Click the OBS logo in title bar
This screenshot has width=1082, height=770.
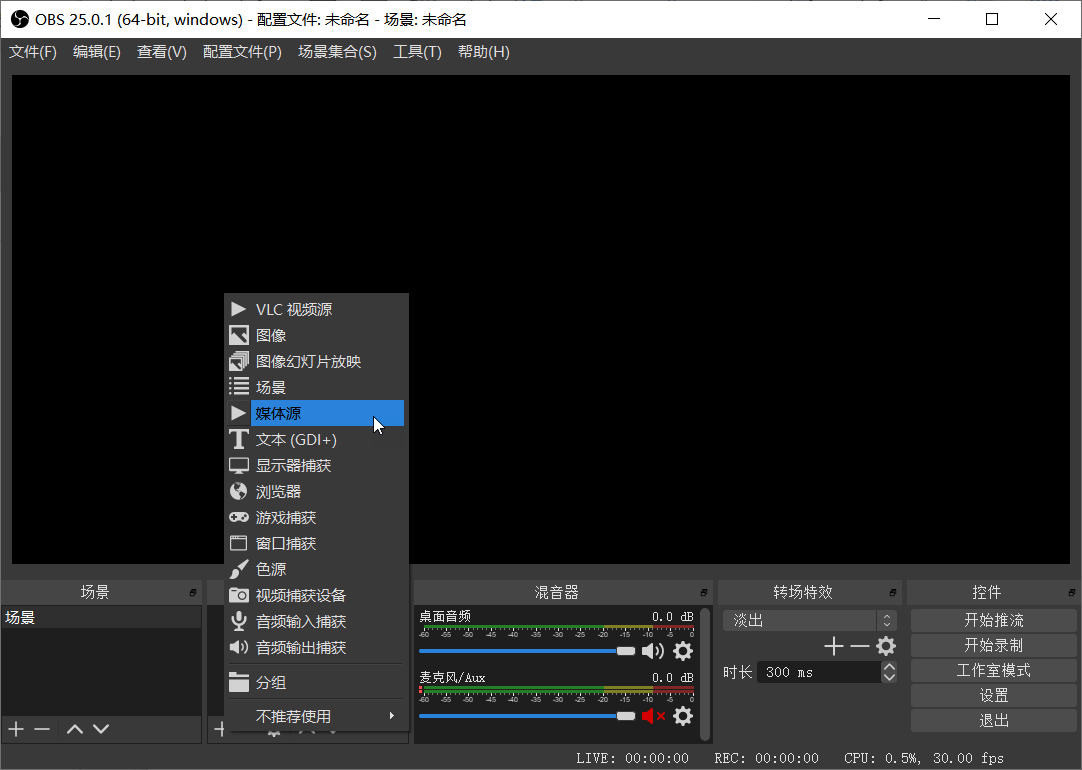(x=20, y=19)
